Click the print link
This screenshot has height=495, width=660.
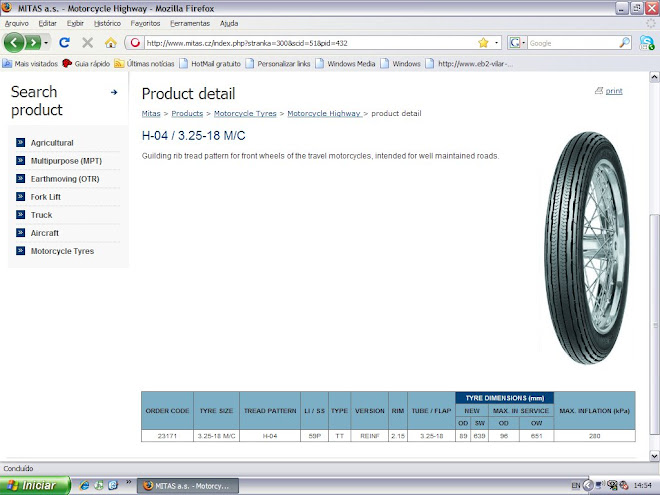(x=614, y=91)
